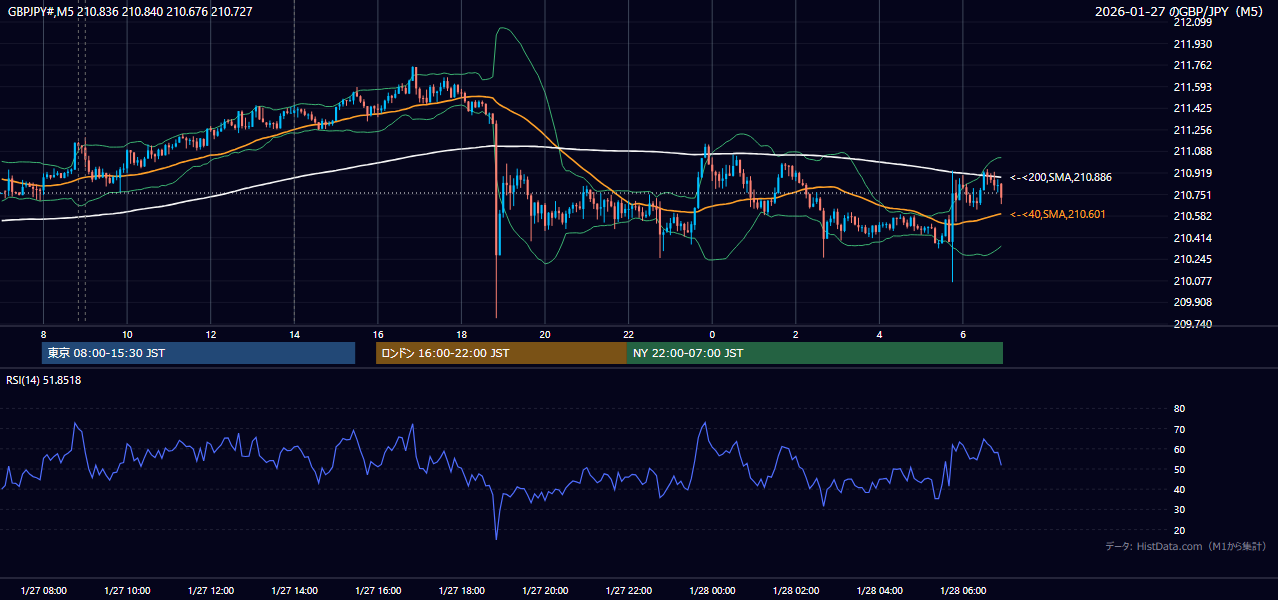Image resolution: width=1278 pixels, height=600 pixels.
Task: Click hour tick 22 under the price chart
Action: tap(628, 334)
